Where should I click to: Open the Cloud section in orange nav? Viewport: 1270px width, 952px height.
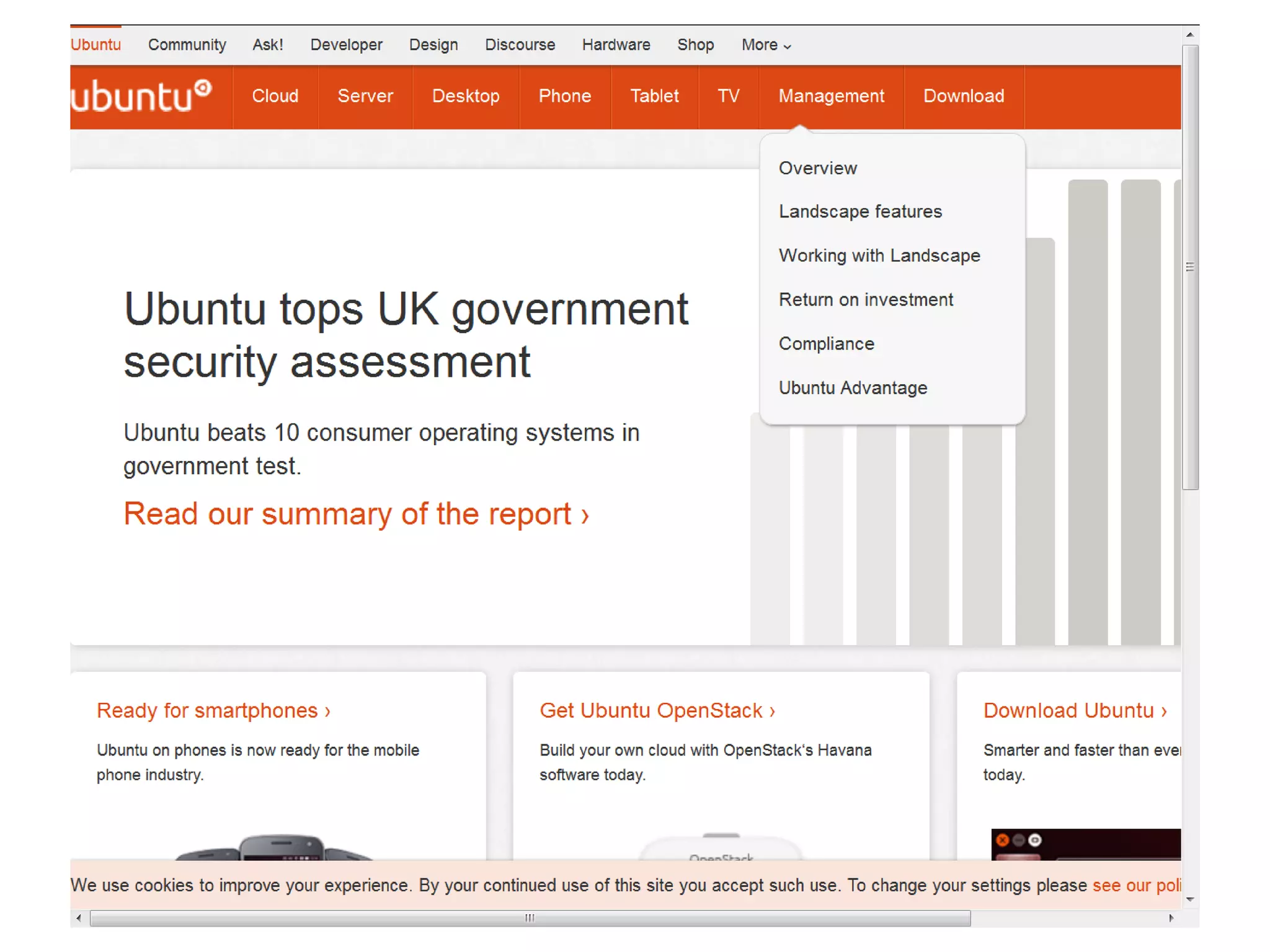point(275,96)
